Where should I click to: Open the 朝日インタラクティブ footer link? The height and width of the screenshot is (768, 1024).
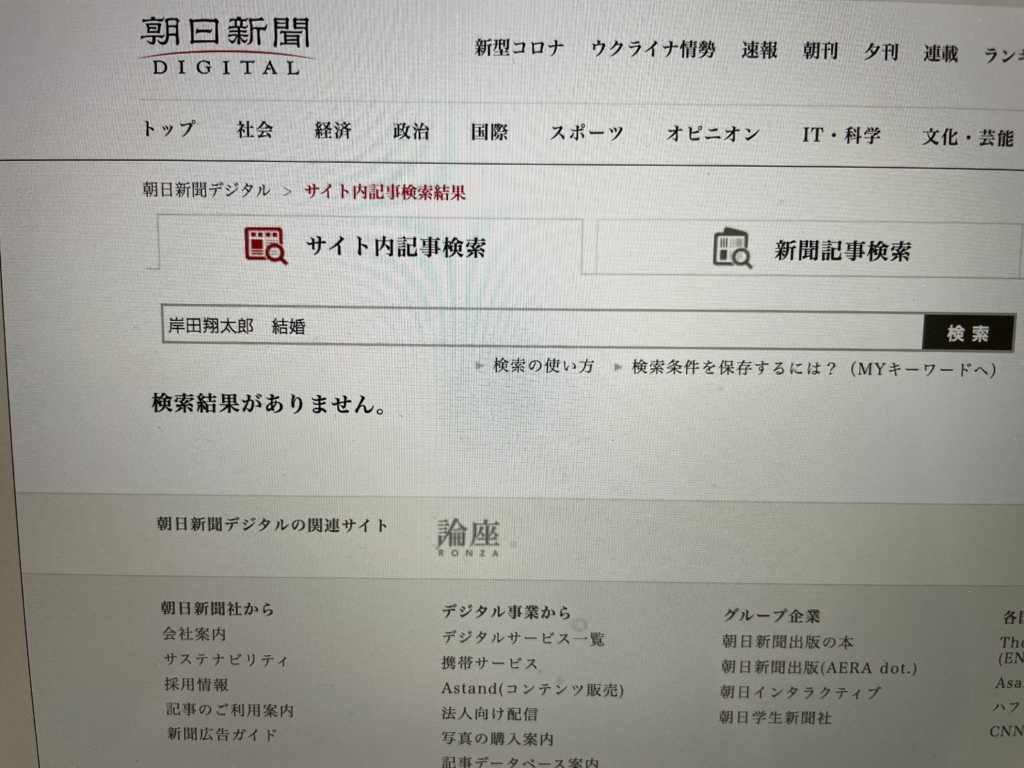[x=801, y=692]
